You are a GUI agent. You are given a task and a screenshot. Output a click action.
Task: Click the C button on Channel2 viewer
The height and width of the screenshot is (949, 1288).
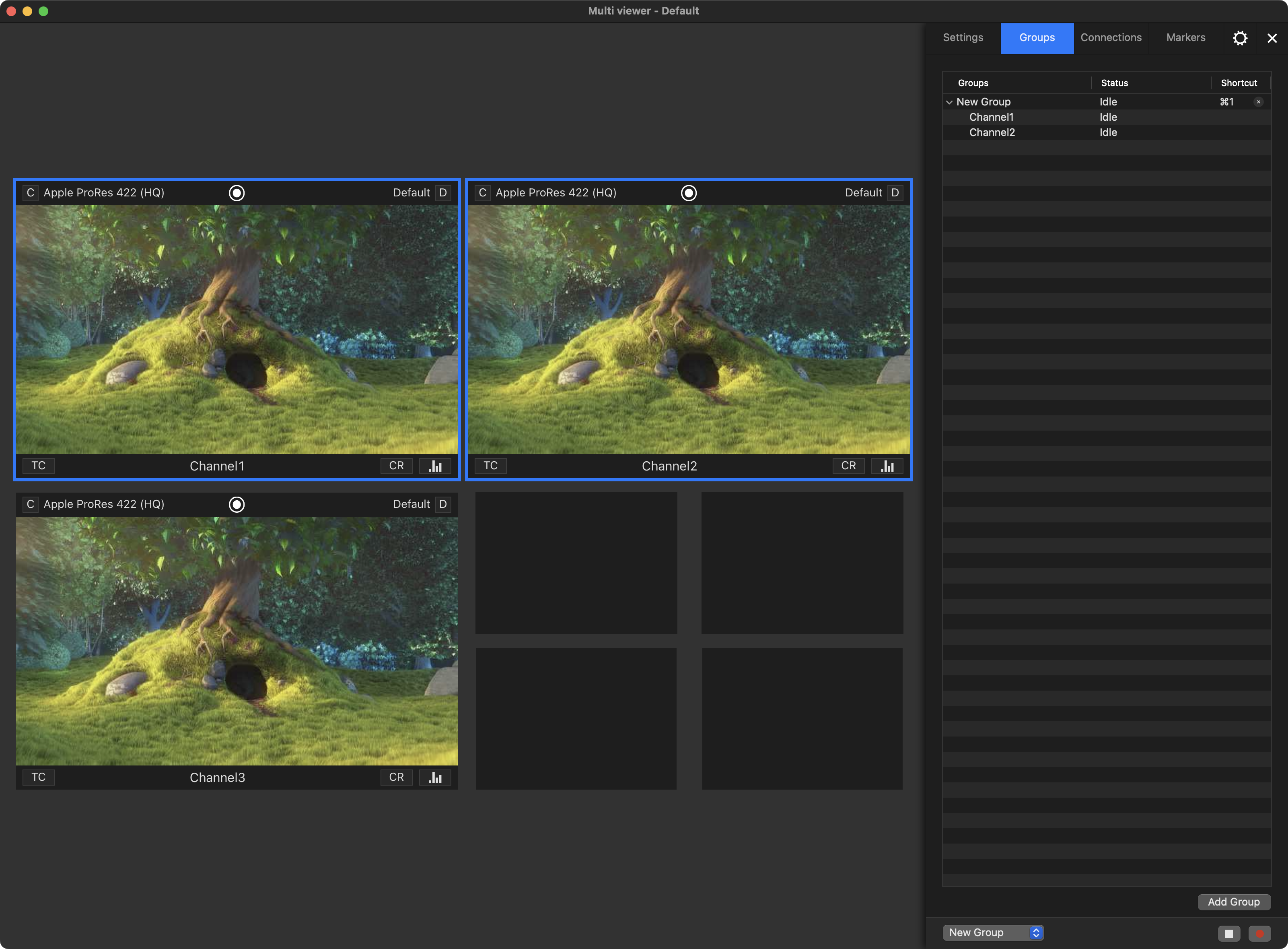coord(482,193)
